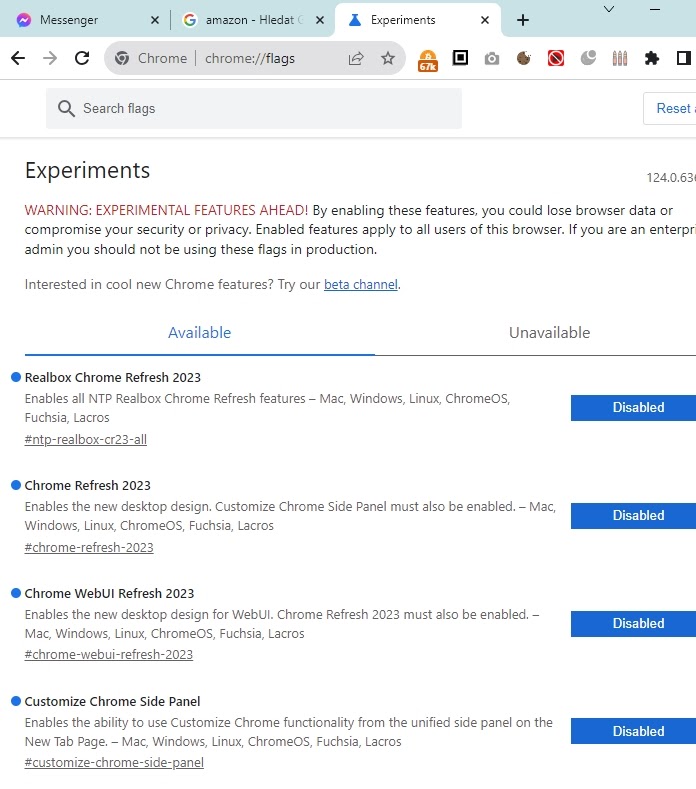
Task: Open the beta channel link
Action: (x=360, y=285)
